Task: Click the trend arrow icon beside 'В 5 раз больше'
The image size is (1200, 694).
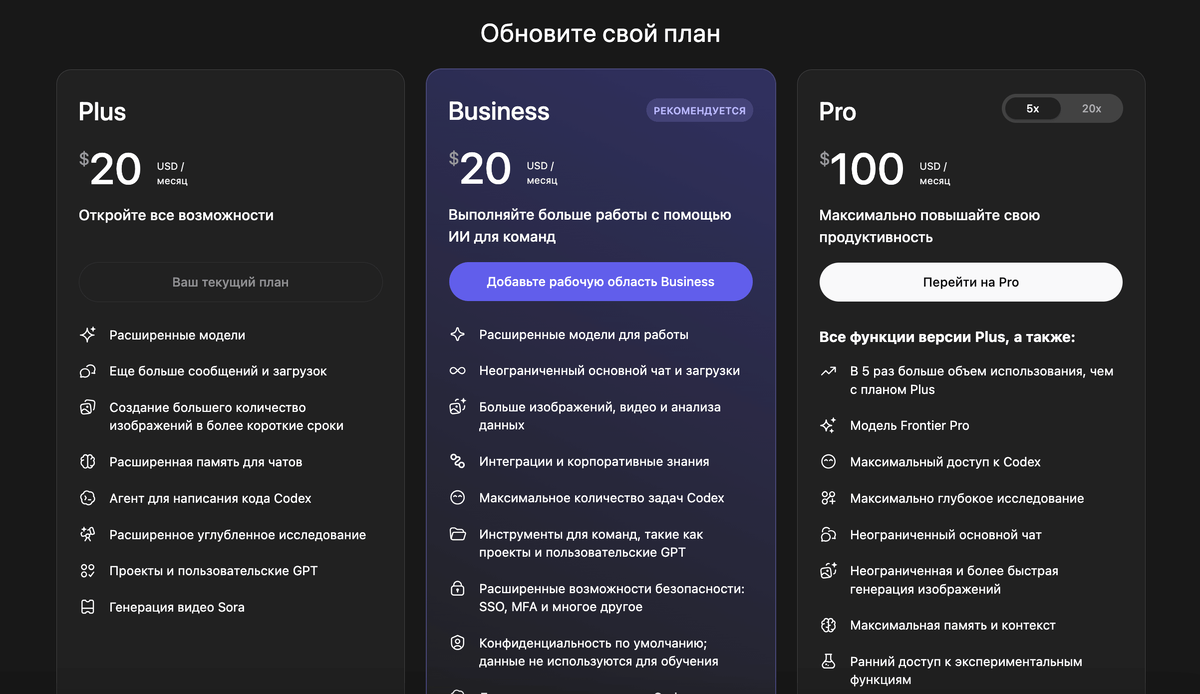Action: 828,371
